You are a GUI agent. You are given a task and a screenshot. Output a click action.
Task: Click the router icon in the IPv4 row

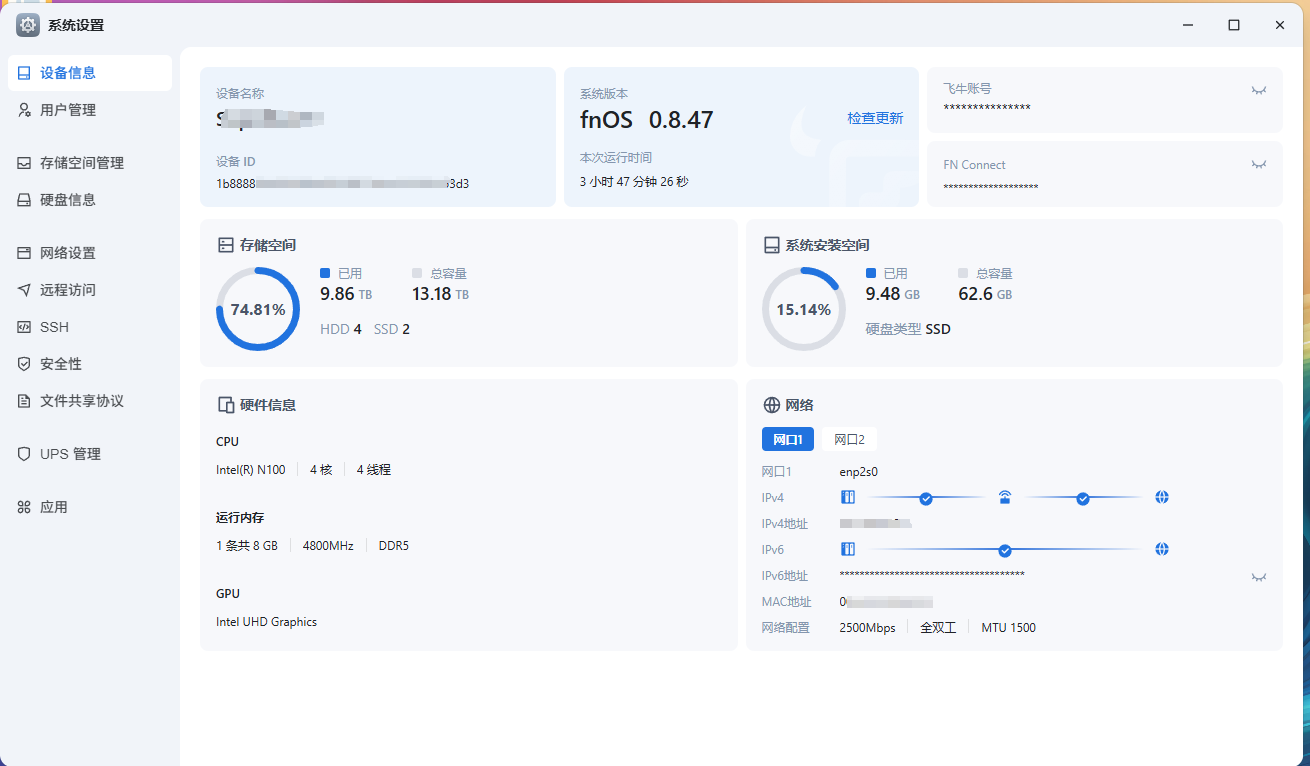[x=1005, y=497]
